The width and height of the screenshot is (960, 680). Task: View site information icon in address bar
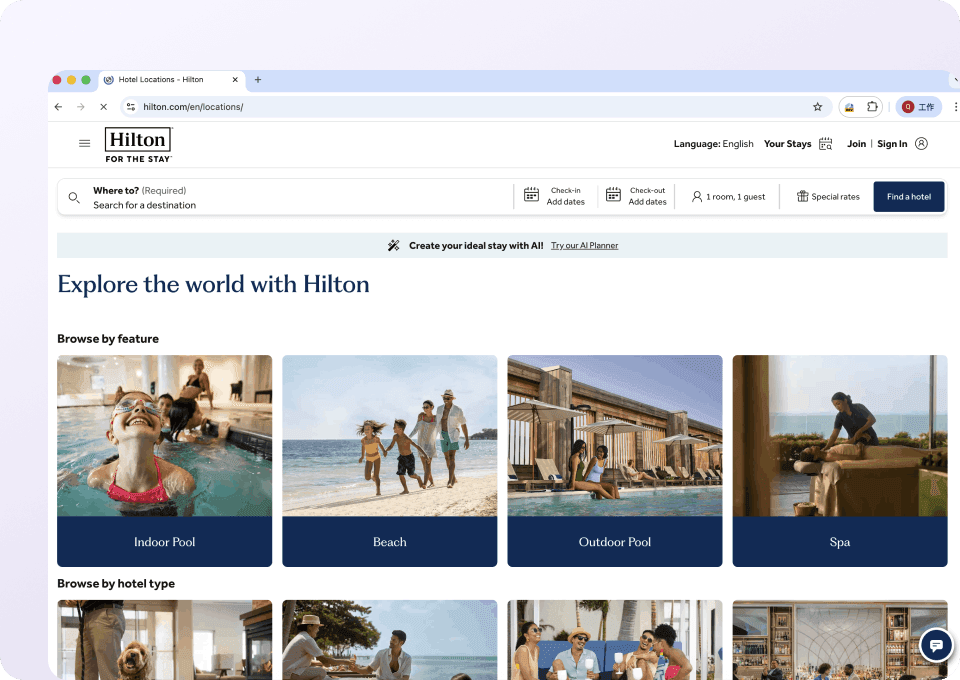[130, 107]
